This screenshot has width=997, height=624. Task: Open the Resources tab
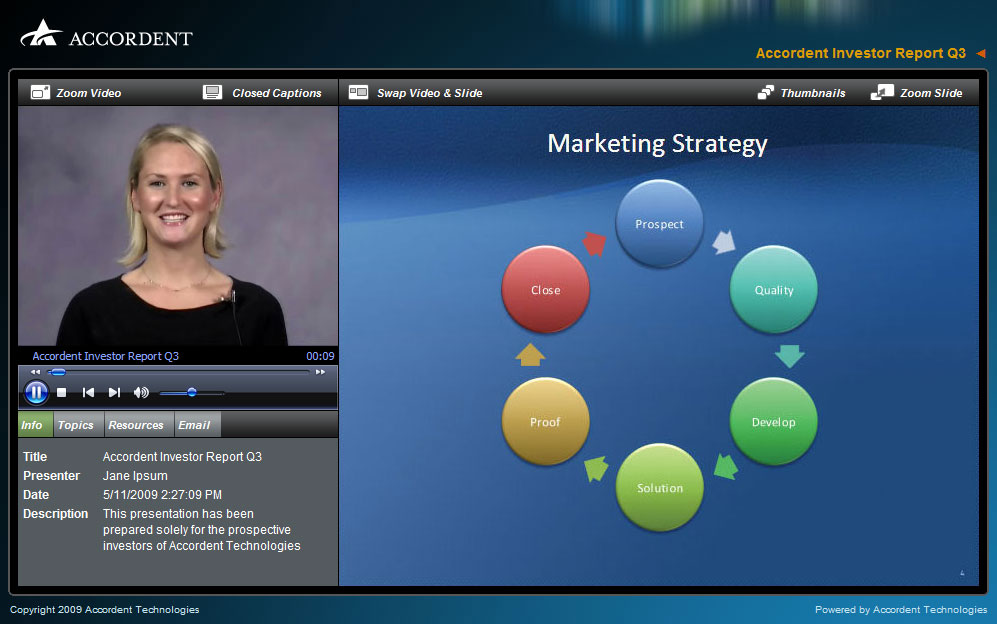(x=138, y=424)
